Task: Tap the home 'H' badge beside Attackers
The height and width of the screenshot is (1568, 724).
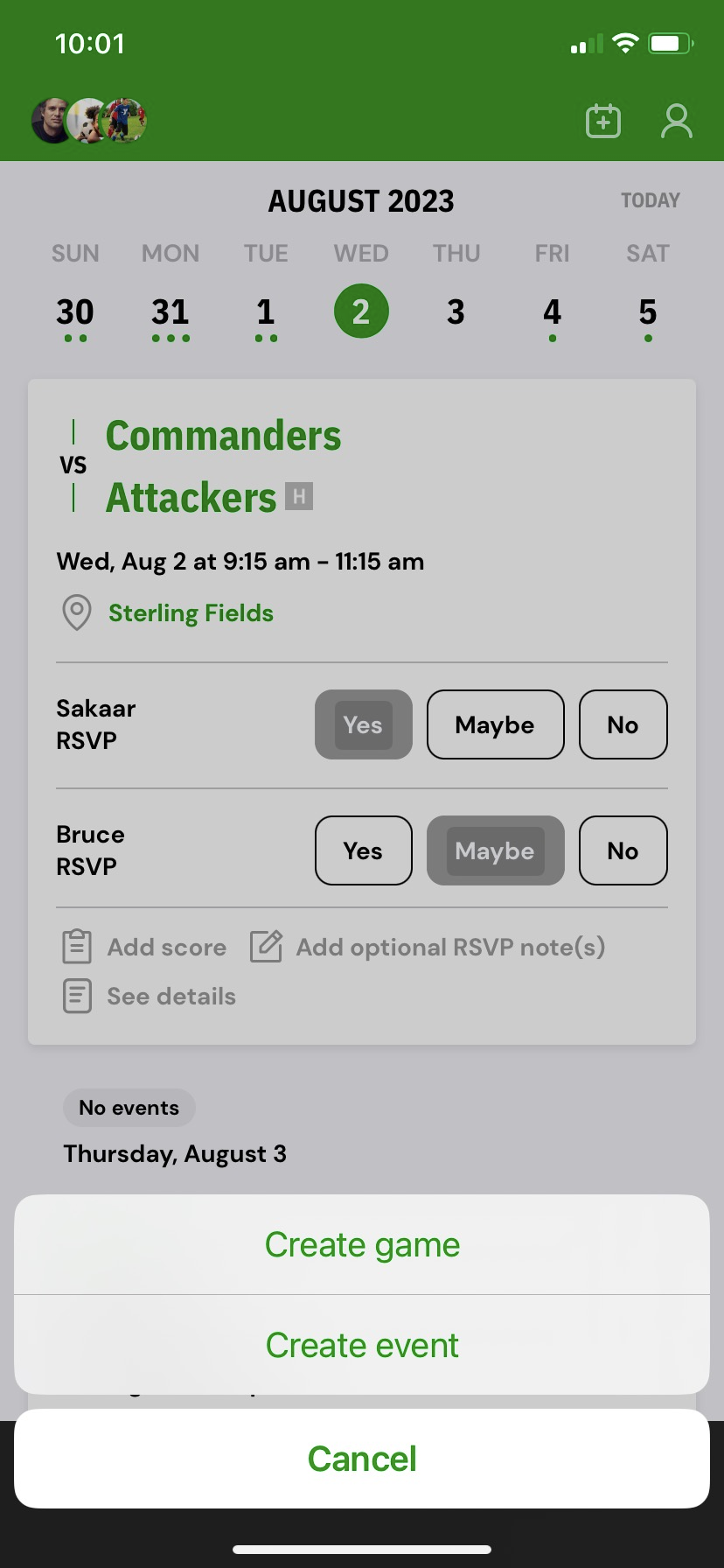Action: 299,497
